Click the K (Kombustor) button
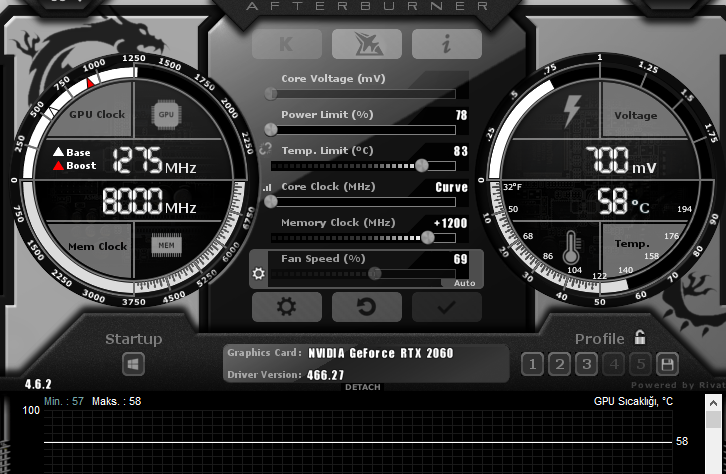 point(287,44)
